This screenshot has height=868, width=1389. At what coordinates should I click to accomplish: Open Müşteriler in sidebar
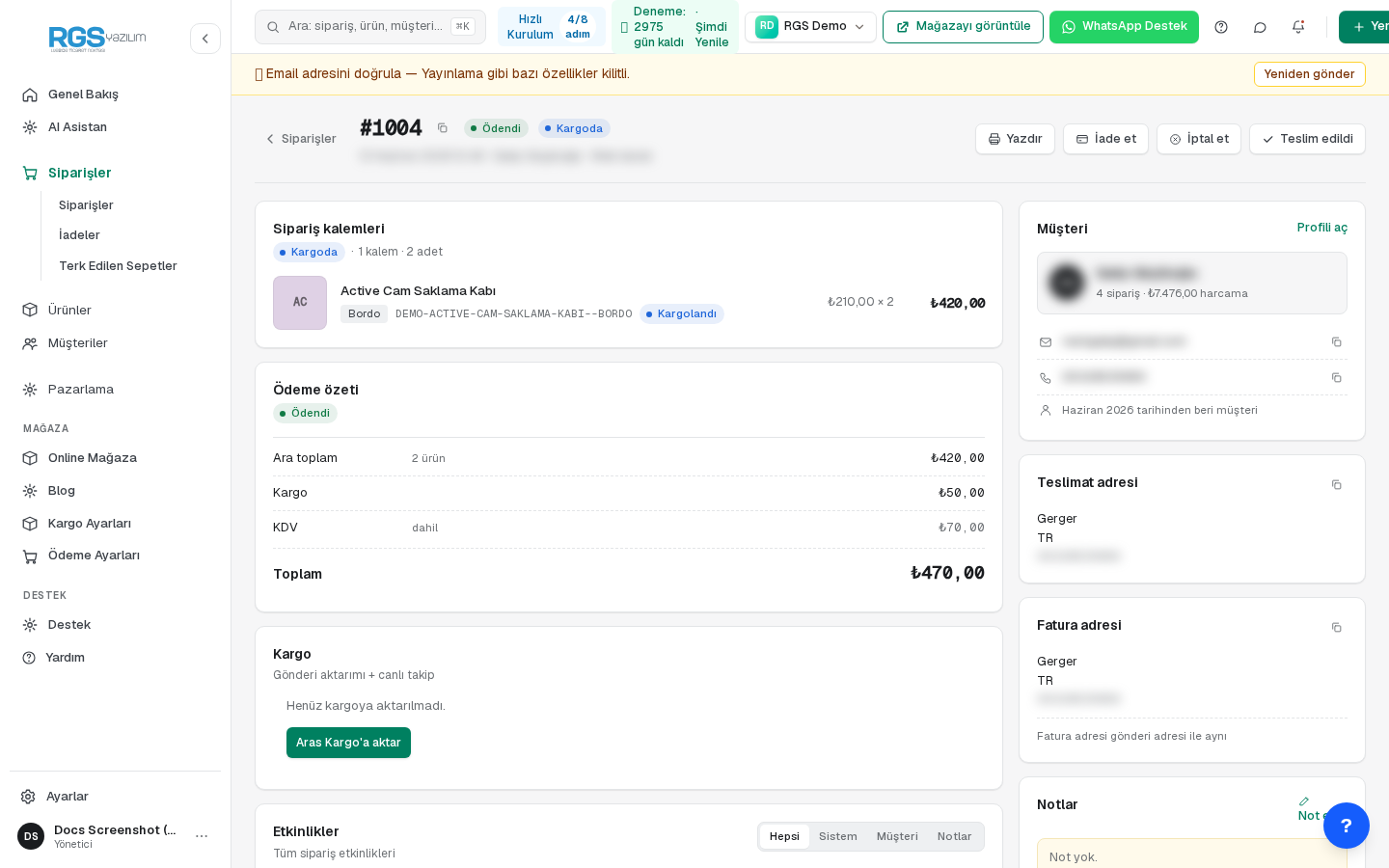pos(115,343)
